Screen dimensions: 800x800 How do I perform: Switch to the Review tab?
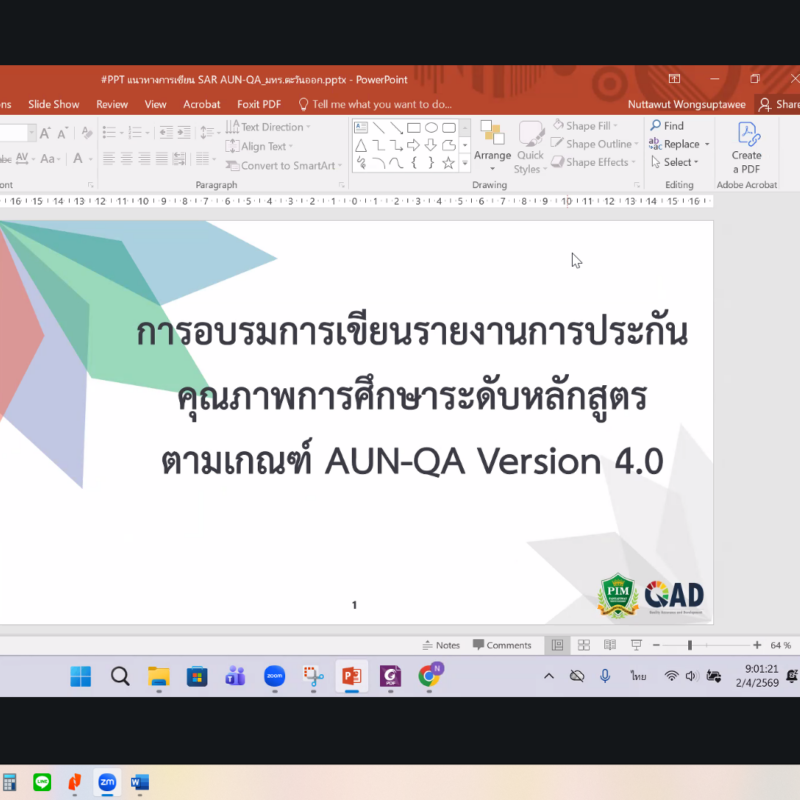pos(112,104)
